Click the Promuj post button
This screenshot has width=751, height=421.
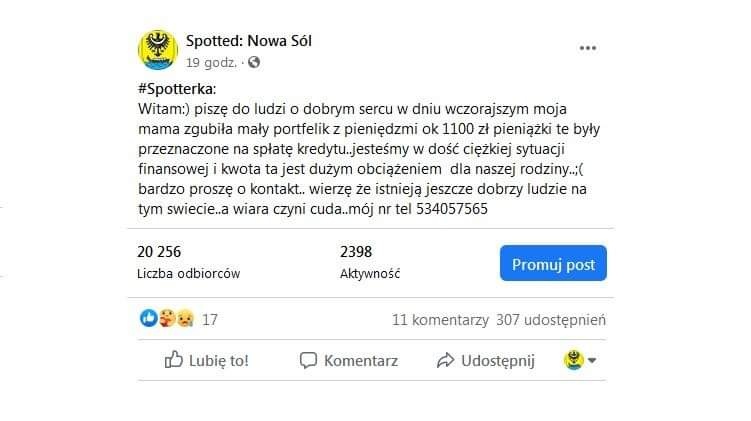click(x=553, y=263)
